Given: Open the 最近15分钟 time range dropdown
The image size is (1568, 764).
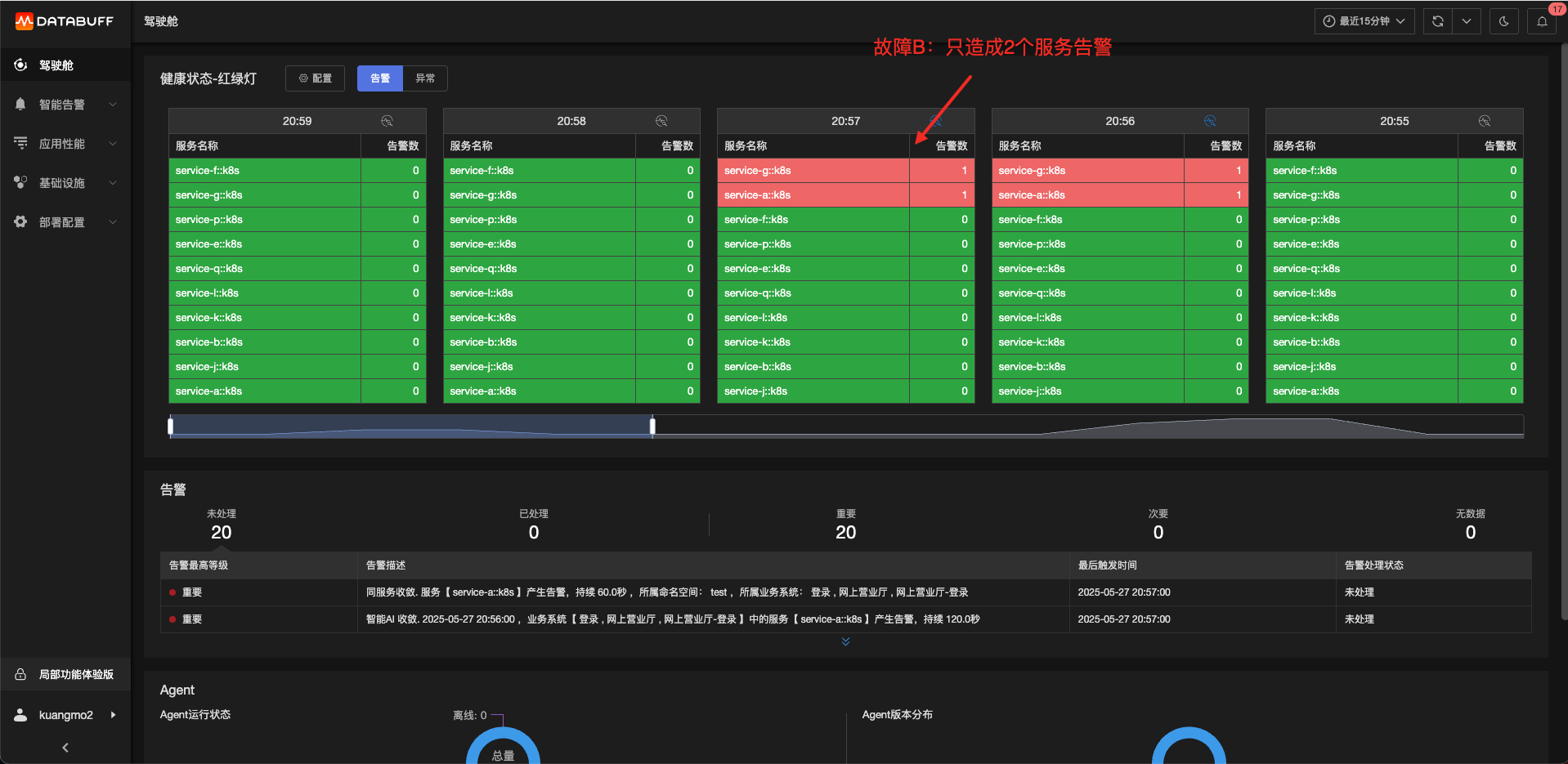Looking at the screenshot, I should [x=1364, y=21].
